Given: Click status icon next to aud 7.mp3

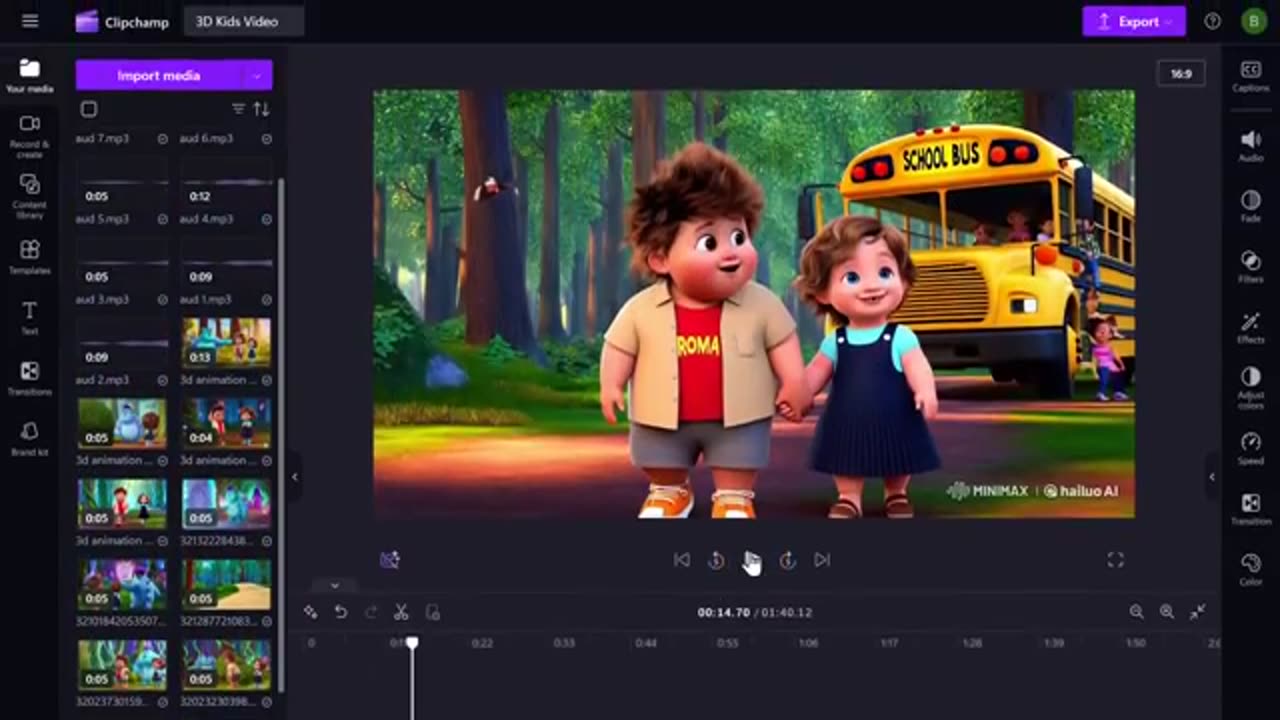Looking at the screenshot, I should tap(162, 139).
